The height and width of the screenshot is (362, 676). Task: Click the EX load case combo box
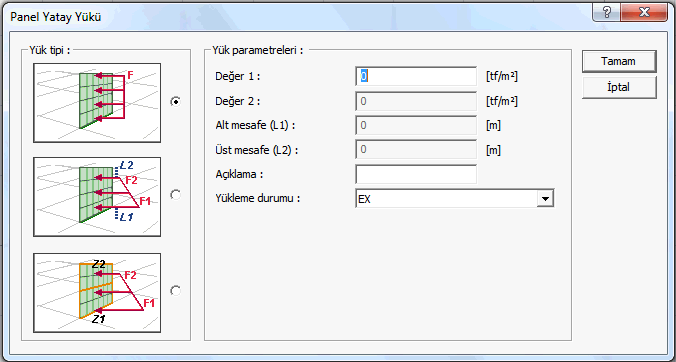click(455, 199)
